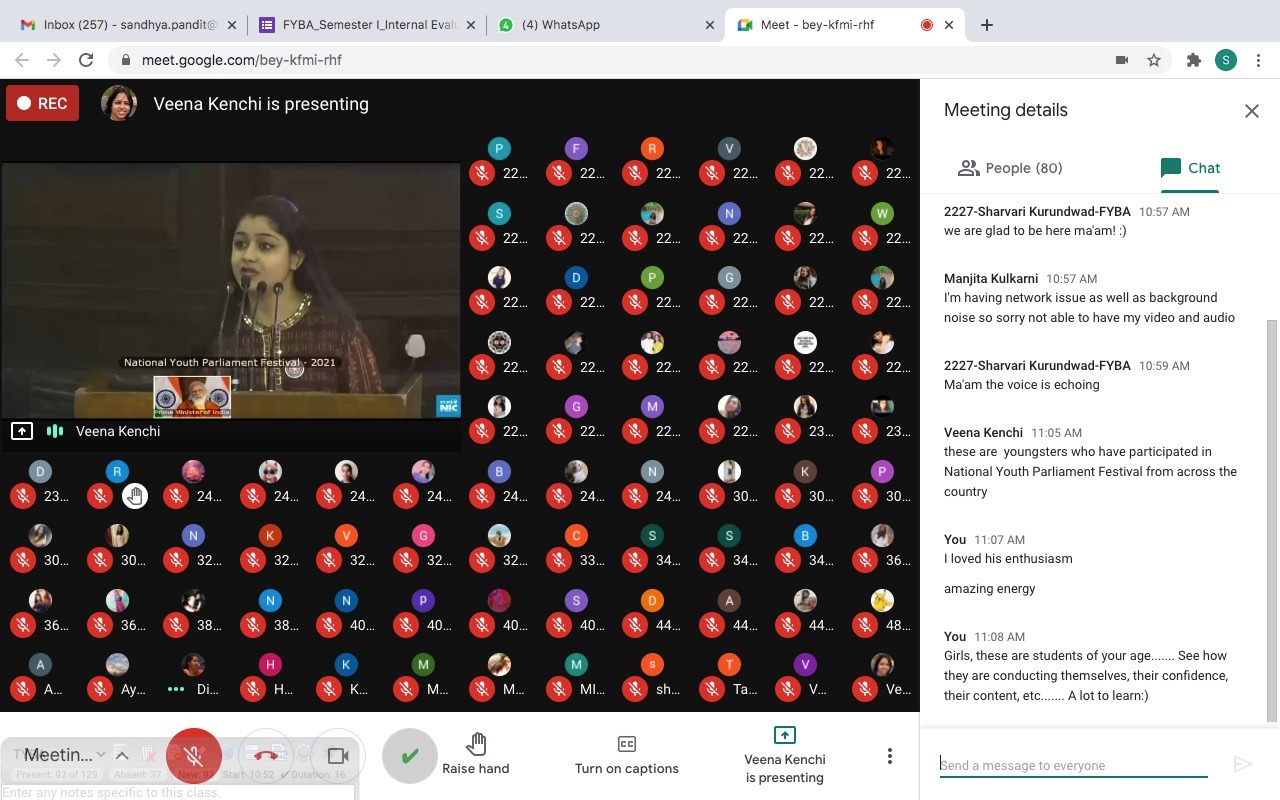Screen dimensions: 1280x800
Task: Toggle your microphone mute button
Action: pos(195,755)
